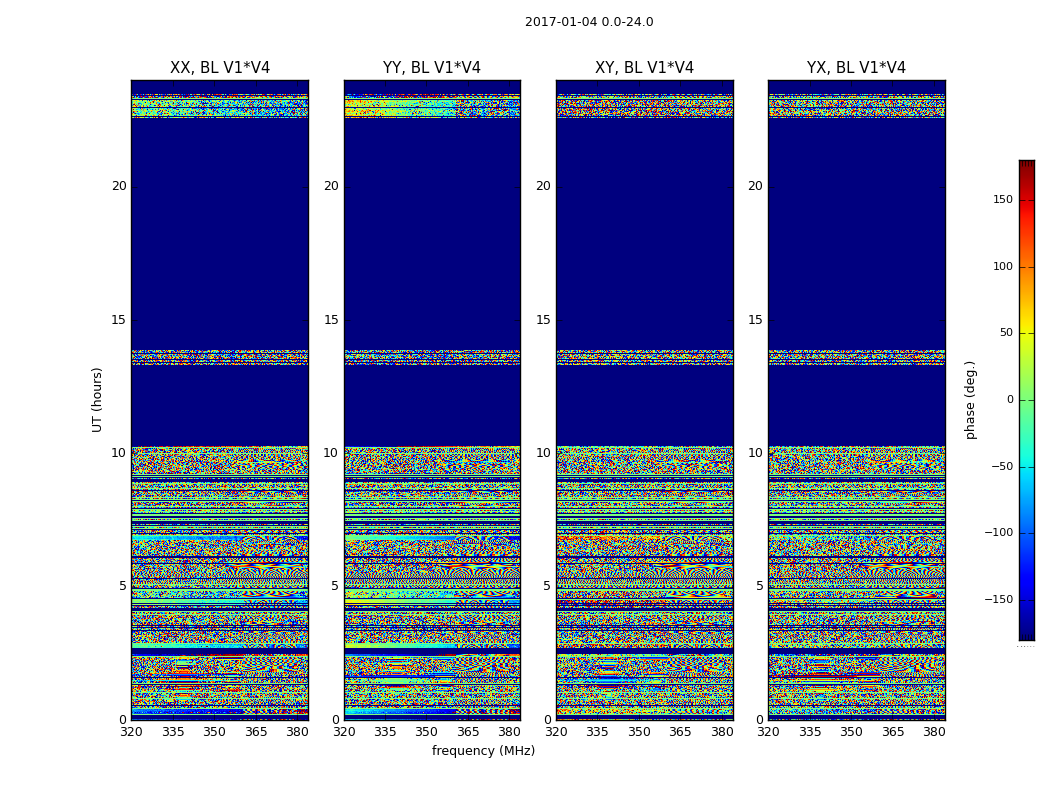Image resolution: width=1050 pixels, height=800 pixels.
Task: Click x-tick 380 under the YY panel
Action: 510,732
